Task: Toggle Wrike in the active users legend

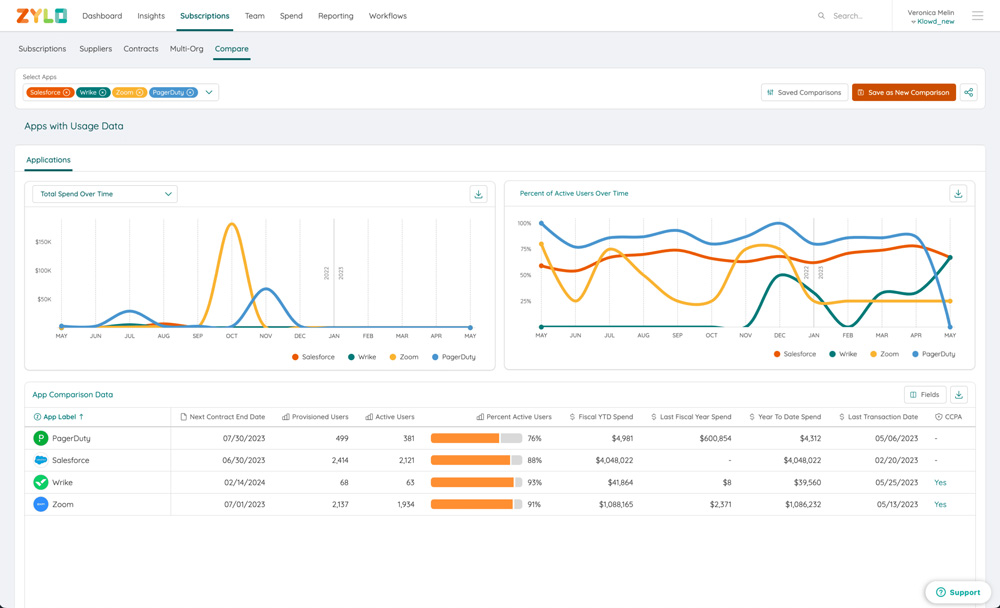Action: 843,354
